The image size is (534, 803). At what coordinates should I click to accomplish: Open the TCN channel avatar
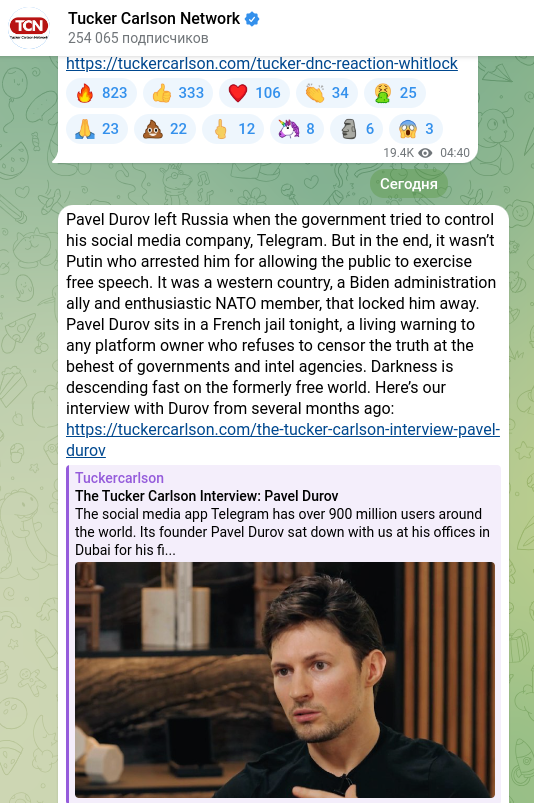pos(29,28)
